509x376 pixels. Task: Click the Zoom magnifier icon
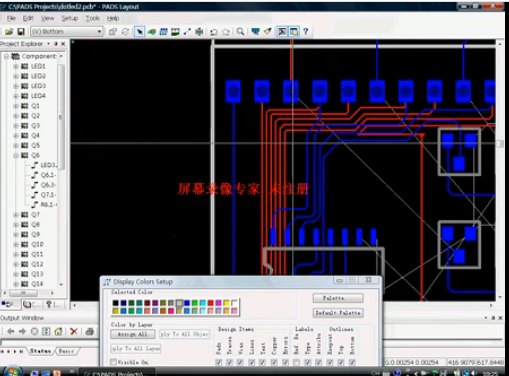[x=240, y=31]
